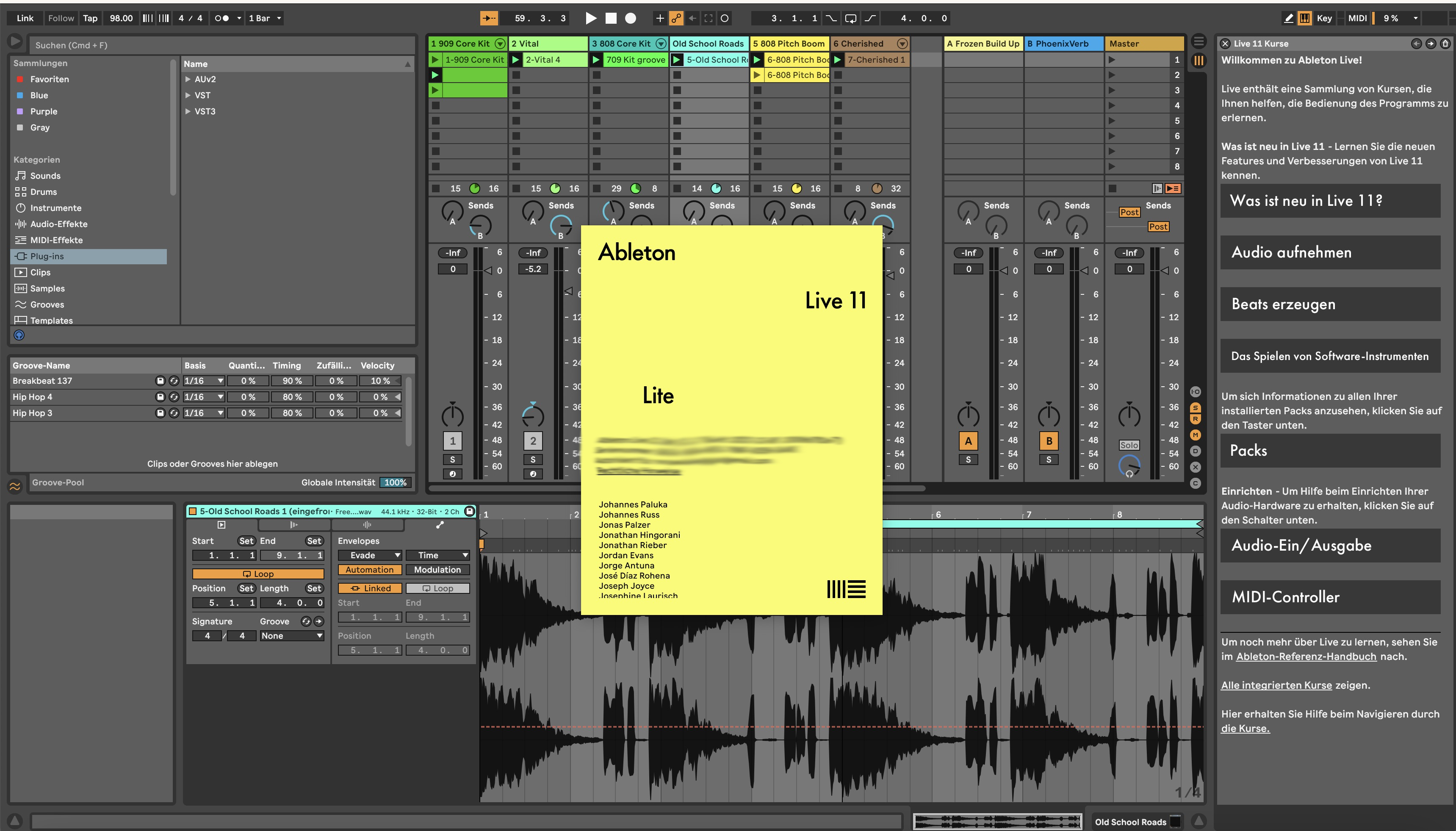Toggle Key Map Mode switch
1456x831 pixels.
[1324, 18]
